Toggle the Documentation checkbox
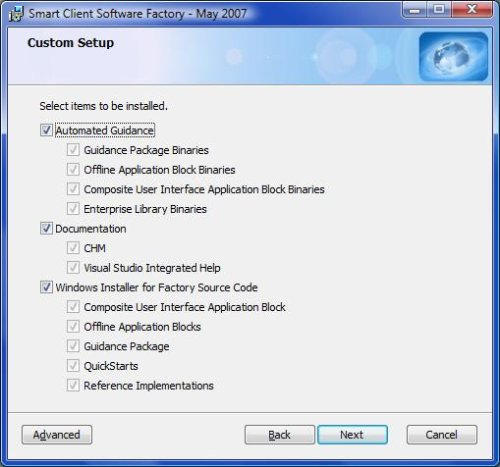500x467 pixels. [46, 229]
